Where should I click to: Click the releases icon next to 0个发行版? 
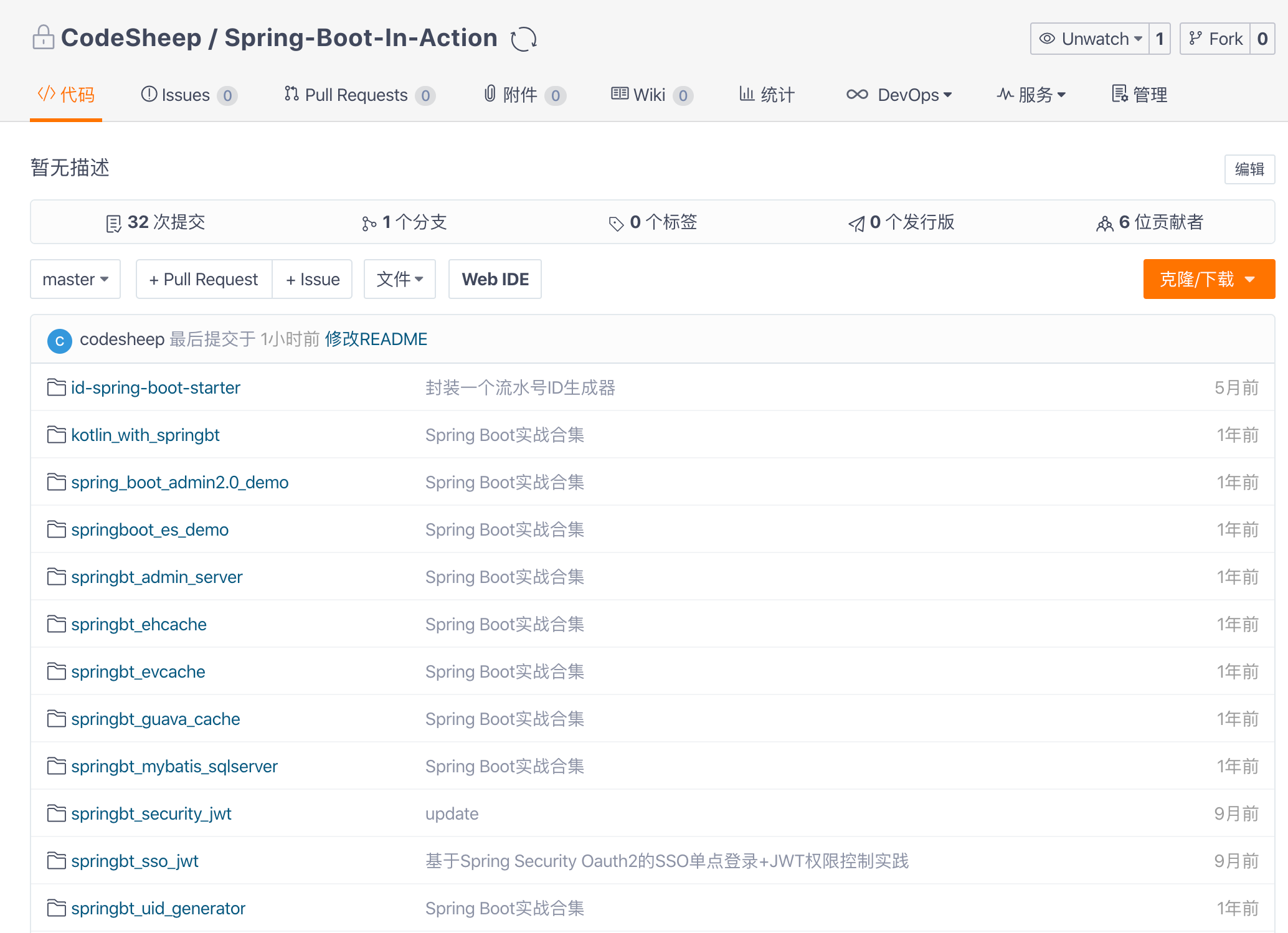click(x=856, y=222)
